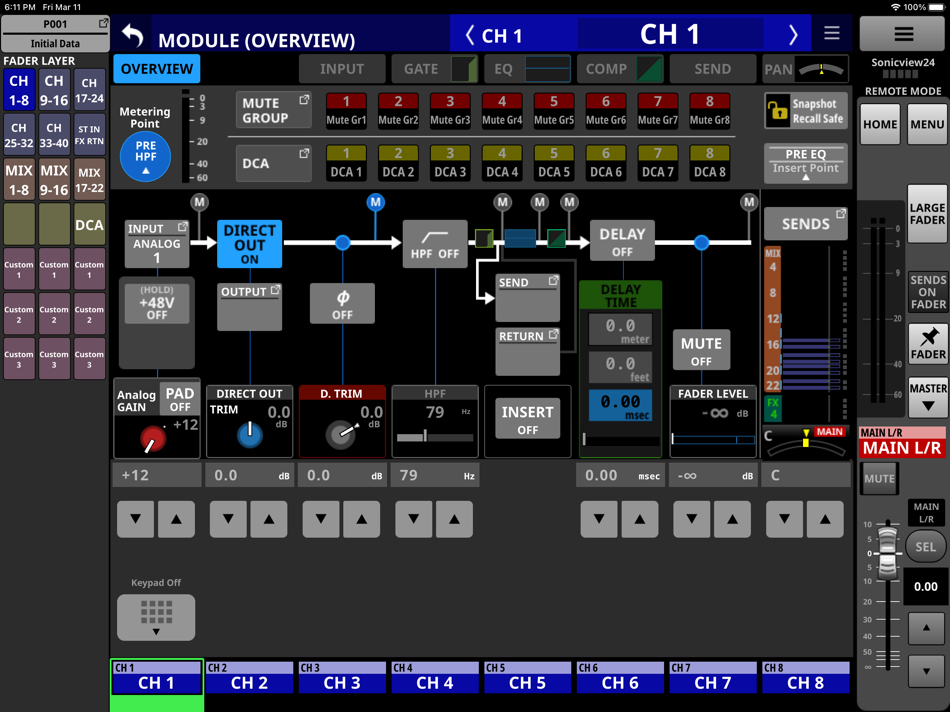950x712 pixels.
Task: Click the MAIN L/R SEL button
Action: pyautogui.click(x=925, y=547)
